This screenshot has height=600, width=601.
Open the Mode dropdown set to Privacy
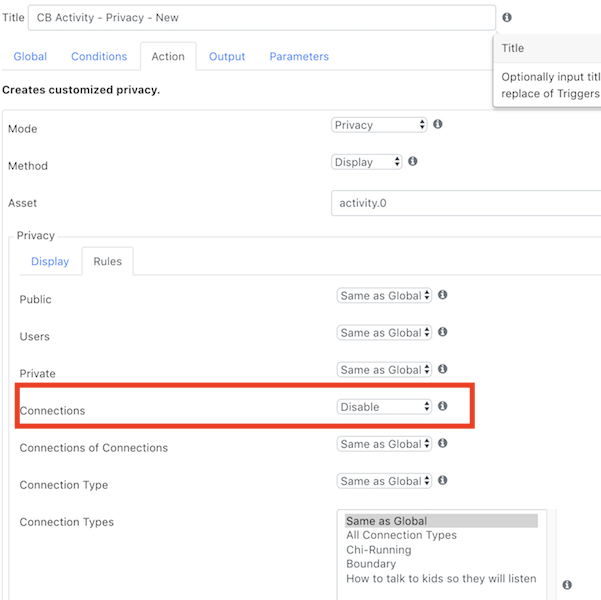(379, 125)
